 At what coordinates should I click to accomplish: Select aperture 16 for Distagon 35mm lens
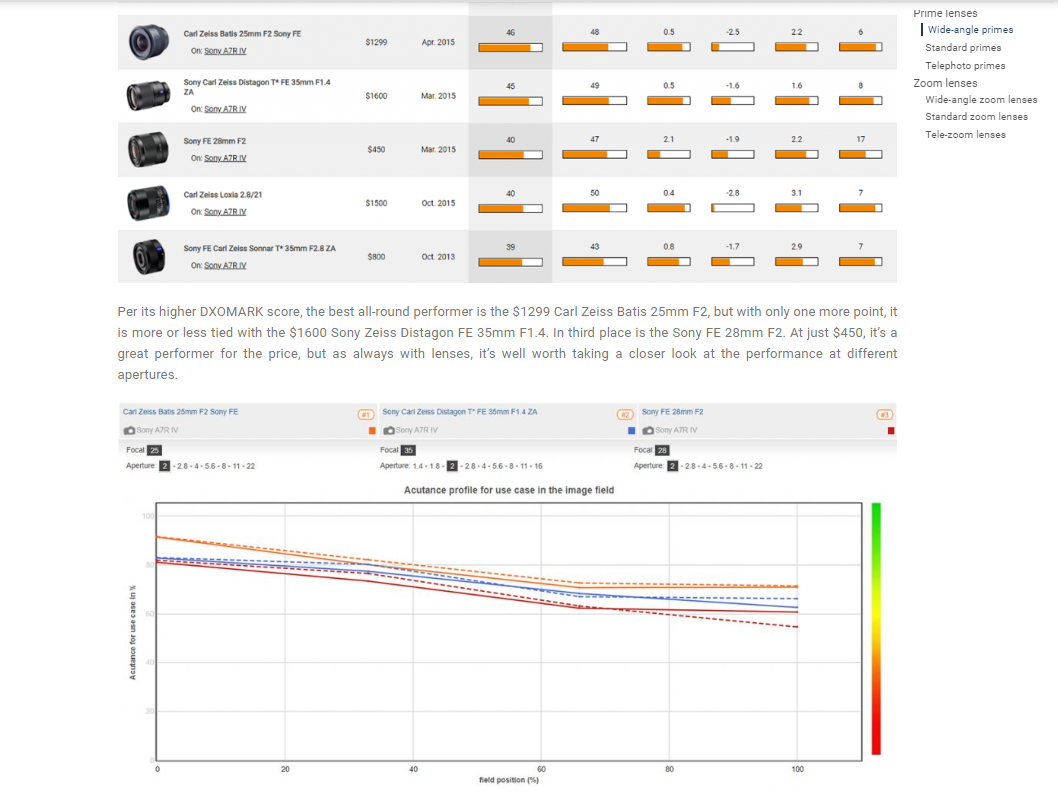tap(538, 466)
